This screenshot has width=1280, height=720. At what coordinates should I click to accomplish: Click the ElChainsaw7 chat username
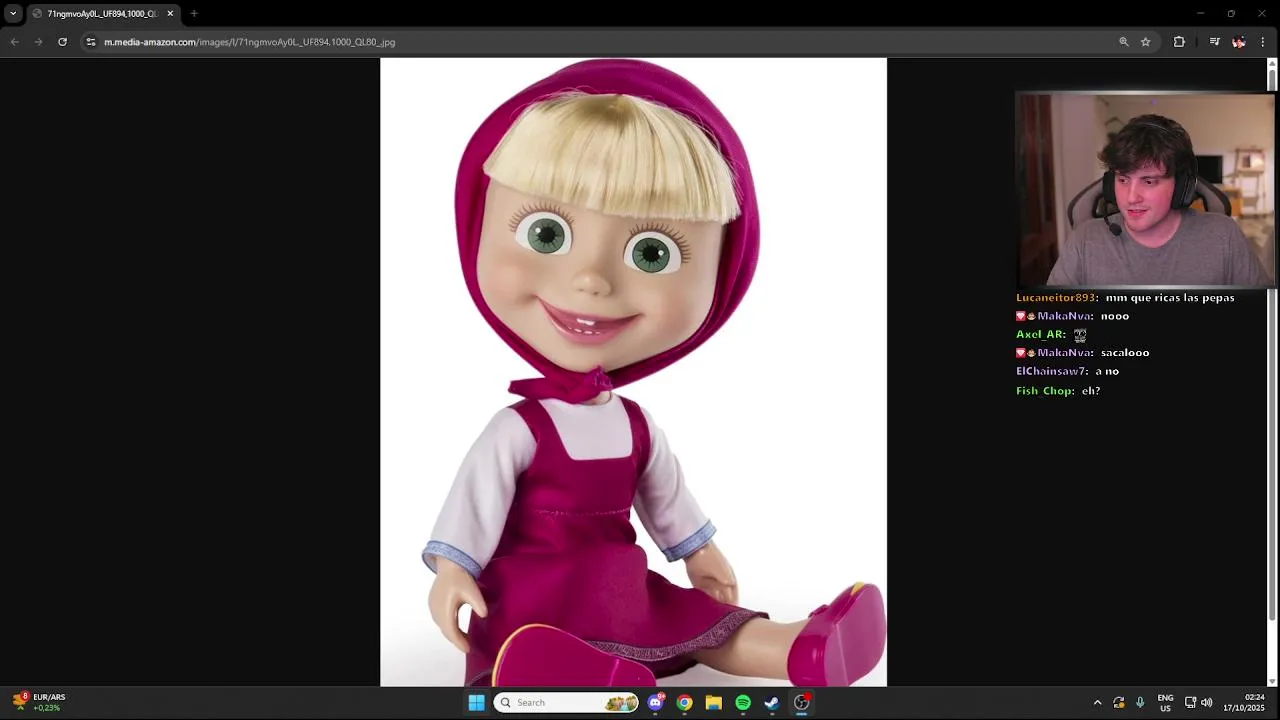pyautogui.click(x=1052, y=372)
